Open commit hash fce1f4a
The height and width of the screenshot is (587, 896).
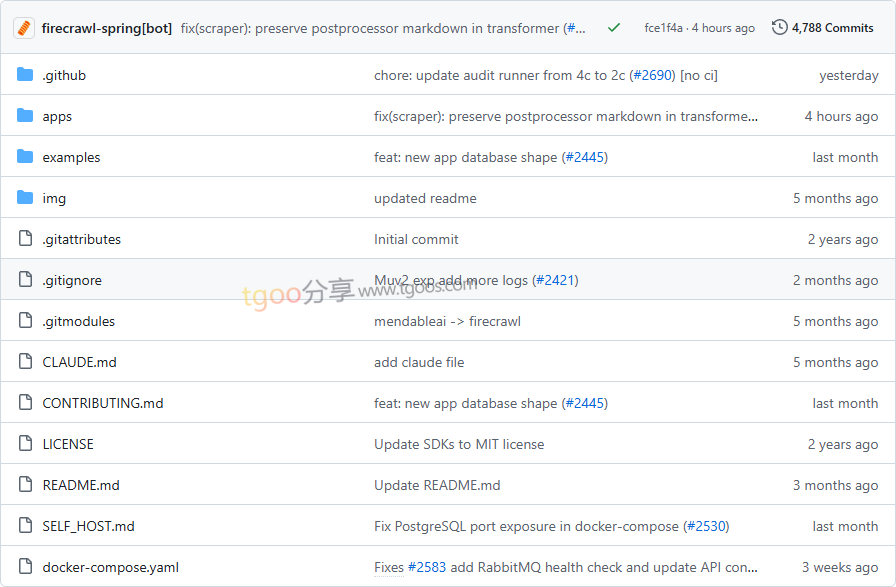[x=663, y=28]
